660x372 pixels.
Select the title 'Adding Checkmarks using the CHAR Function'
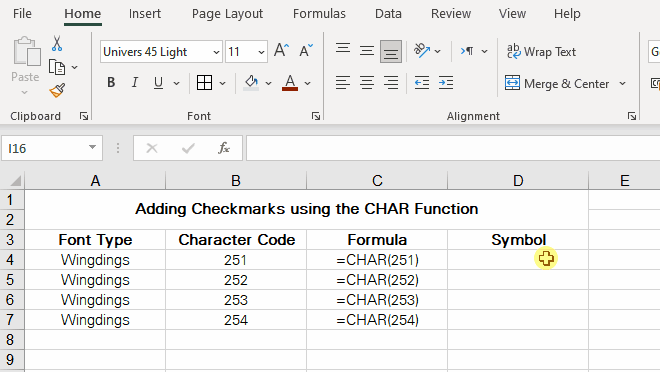306,209
